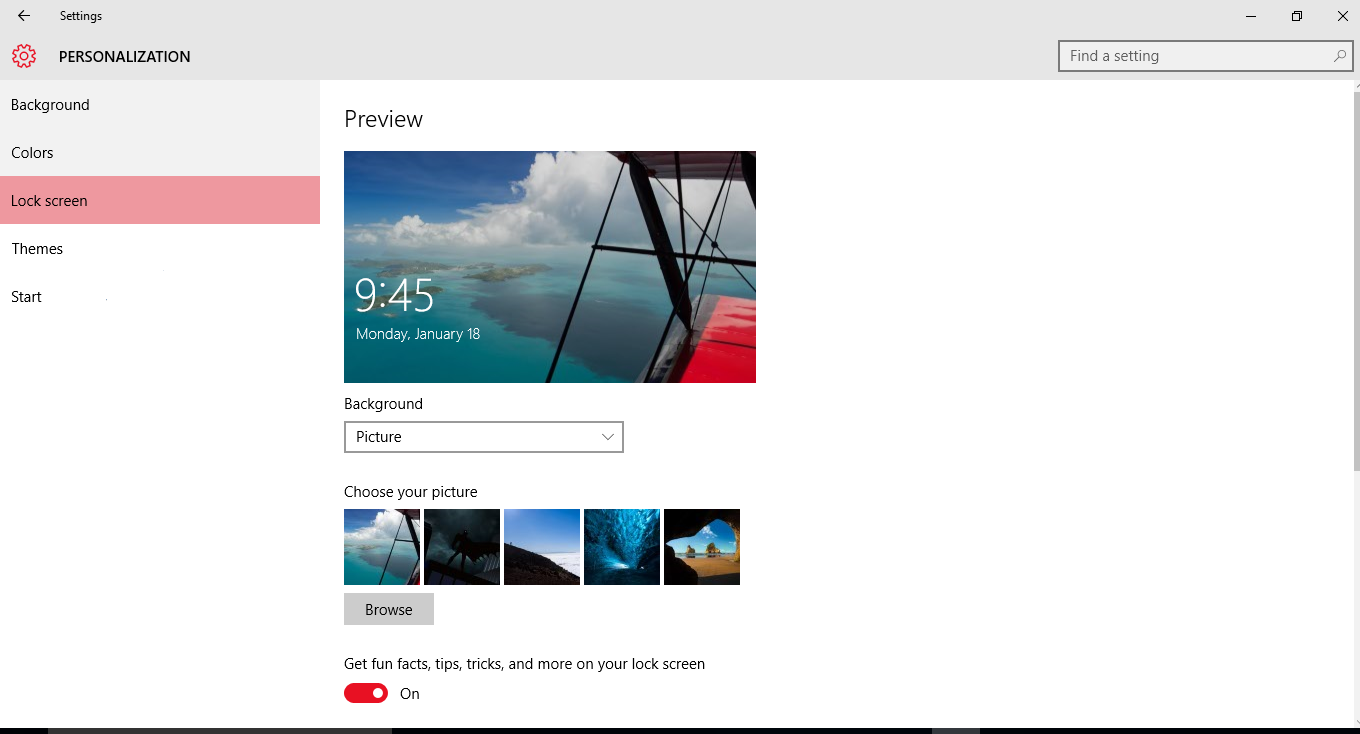Select the dark stormy picture thumbnail
The height and width of the screenshot is (734, 1360).
click(462, 547)
